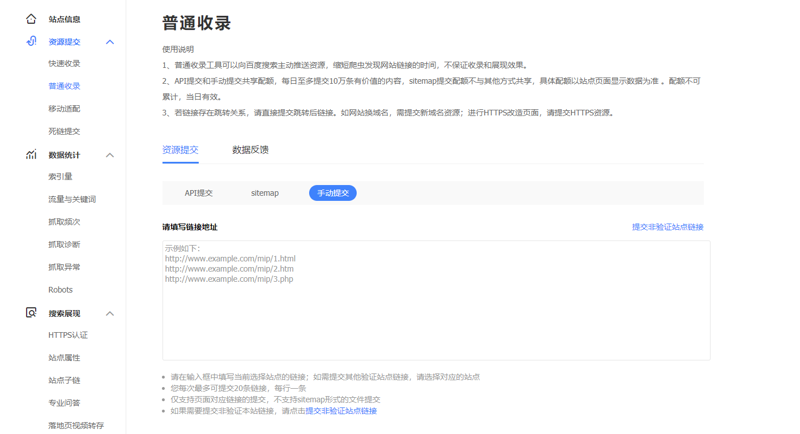Choose the sitemap submission method
Viewport: 800px width, 434px height.
click(265, 193)
